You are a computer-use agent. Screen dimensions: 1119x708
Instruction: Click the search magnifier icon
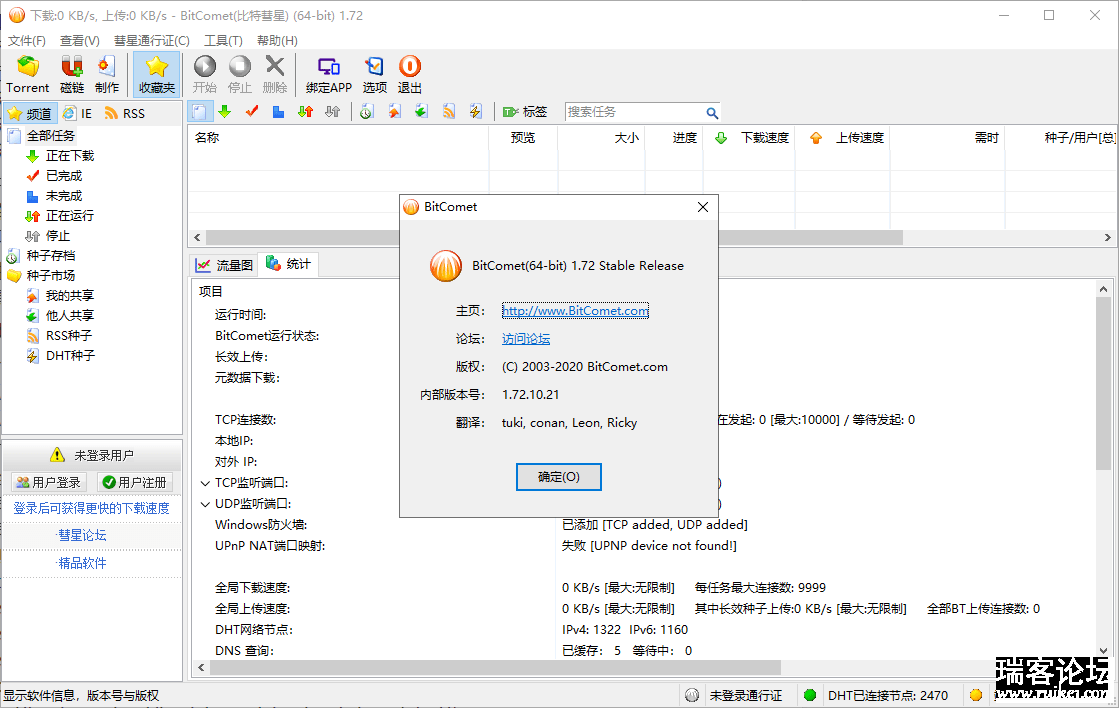[712, 113]
